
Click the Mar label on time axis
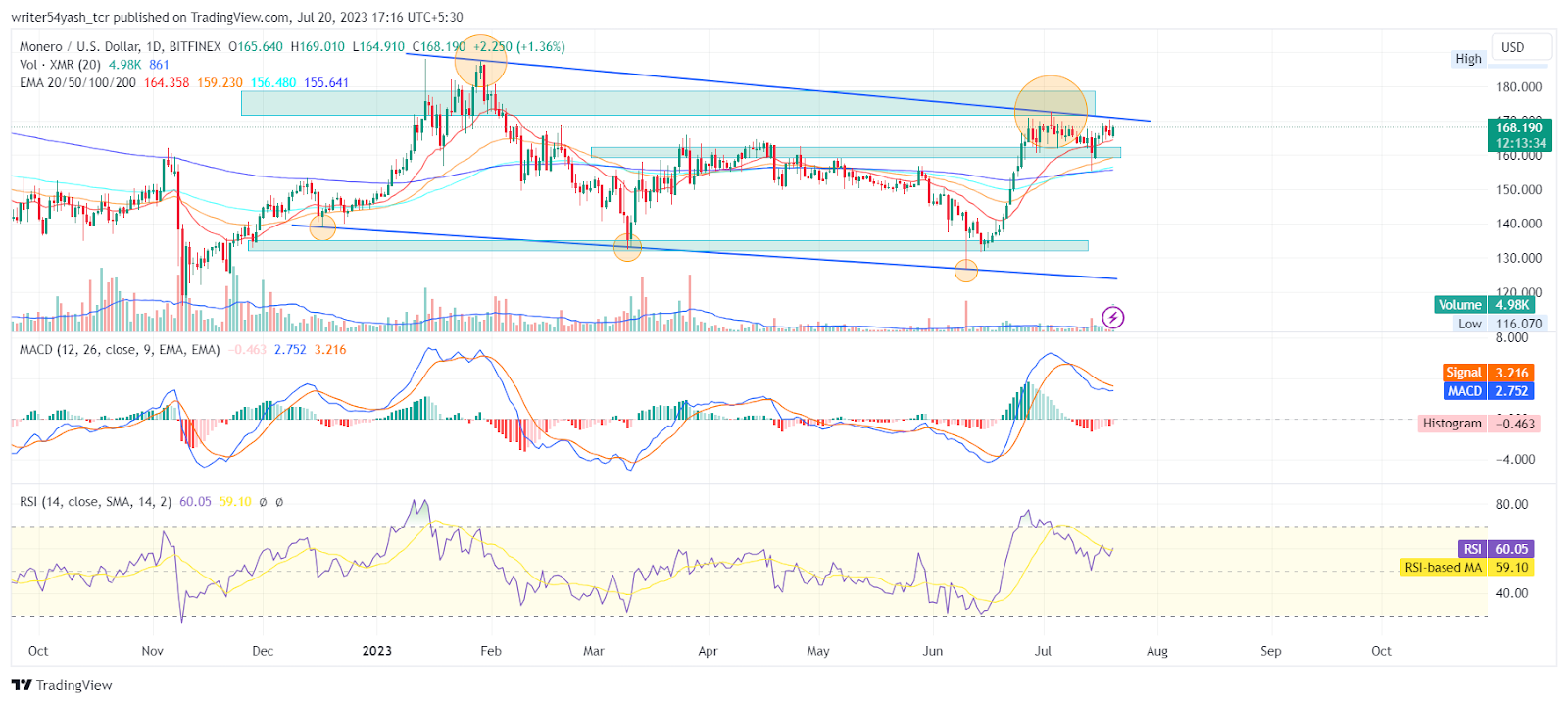pyautogui.click(x=594, y=651)
